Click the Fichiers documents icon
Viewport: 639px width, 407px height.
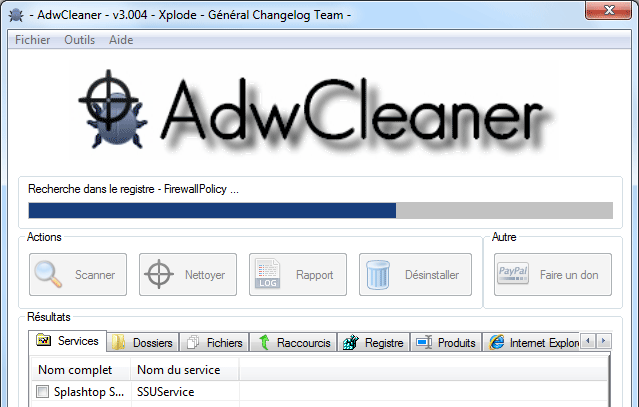pos(193,342)
